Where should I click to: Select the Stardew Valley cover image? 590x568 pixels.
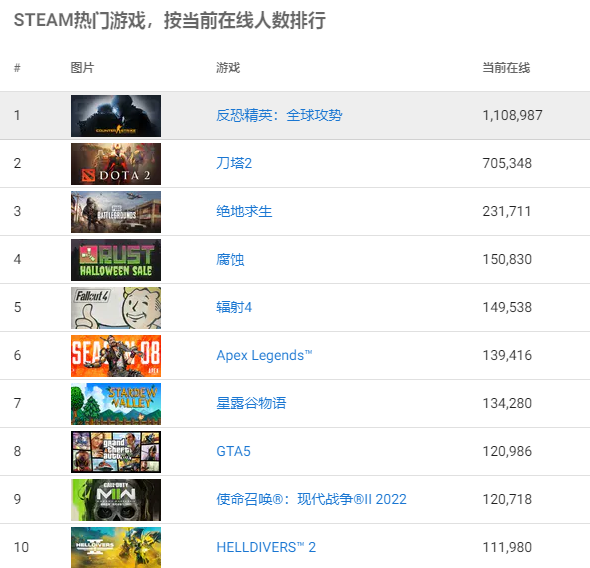click(116, 404)
